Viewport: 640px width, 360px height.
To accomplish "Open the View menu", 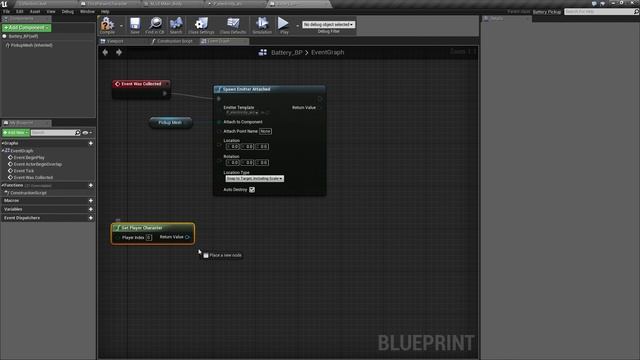I will pos(51,12).
